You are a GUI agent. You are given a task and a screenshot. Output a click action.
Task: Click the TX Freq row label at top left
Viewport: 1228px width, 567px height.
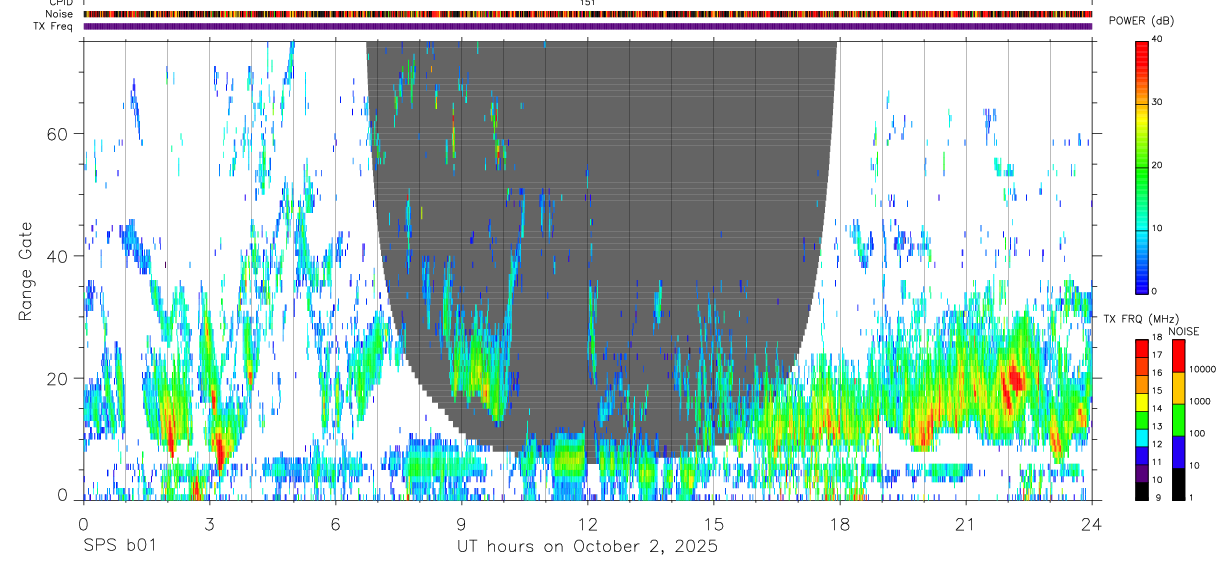[x=55, y=26]
